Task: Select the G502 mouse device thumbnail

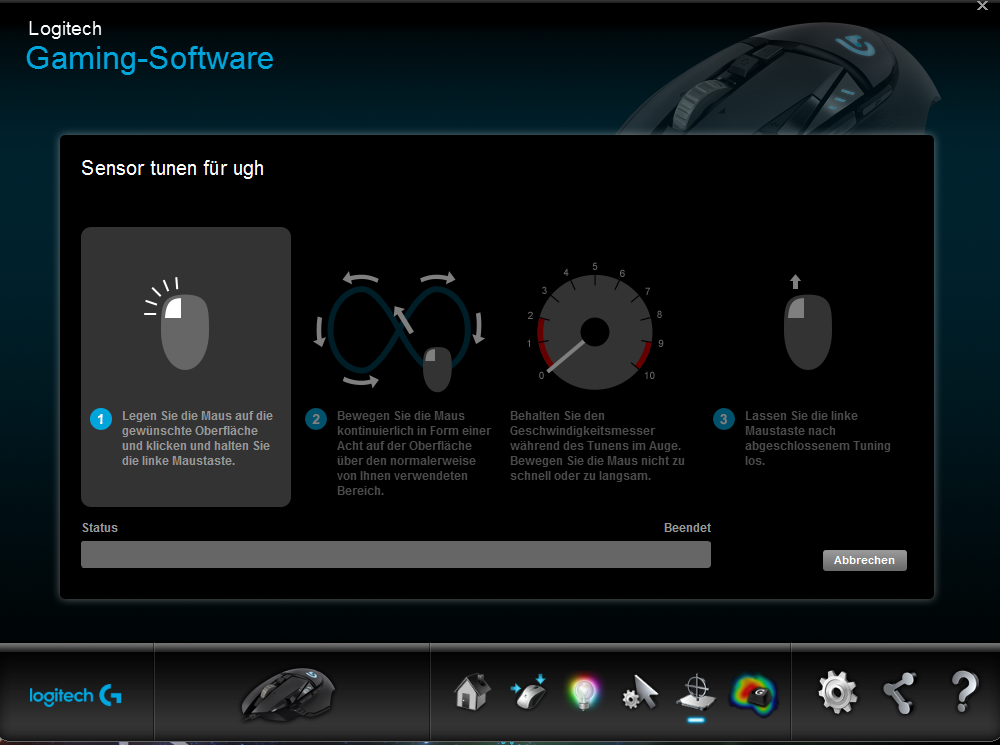Action: click(x=288, y=694)
